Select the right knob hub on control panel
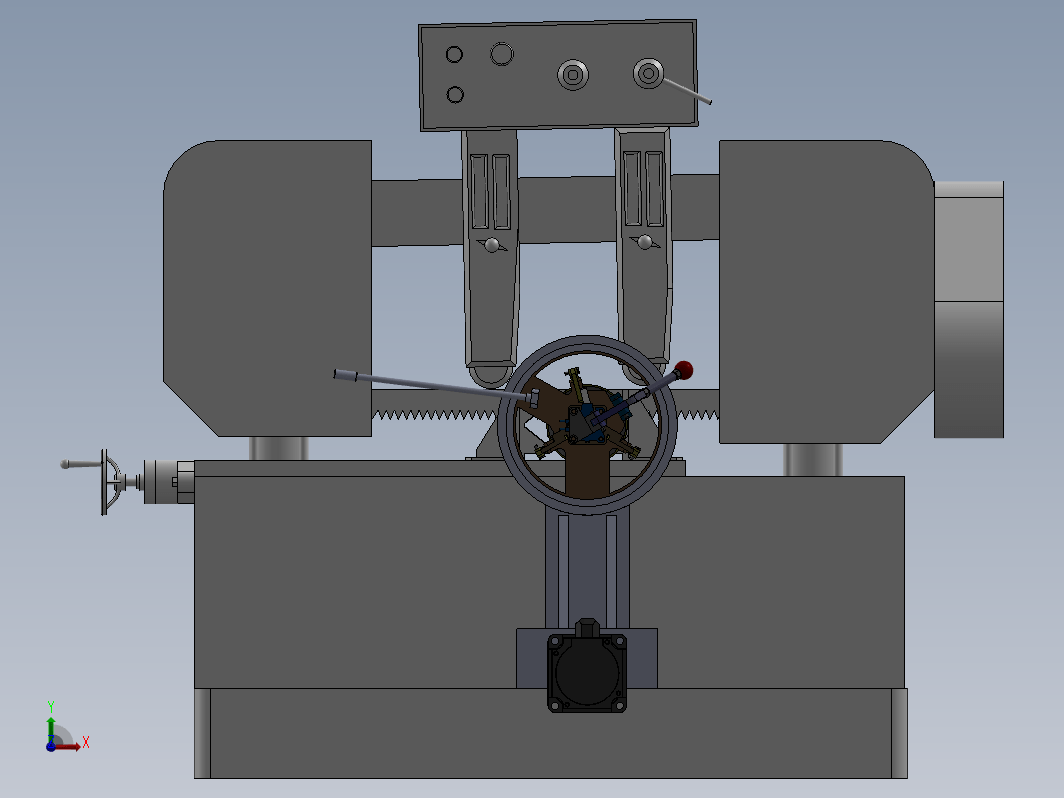The image size is (1064, 798). pos(648,73)
